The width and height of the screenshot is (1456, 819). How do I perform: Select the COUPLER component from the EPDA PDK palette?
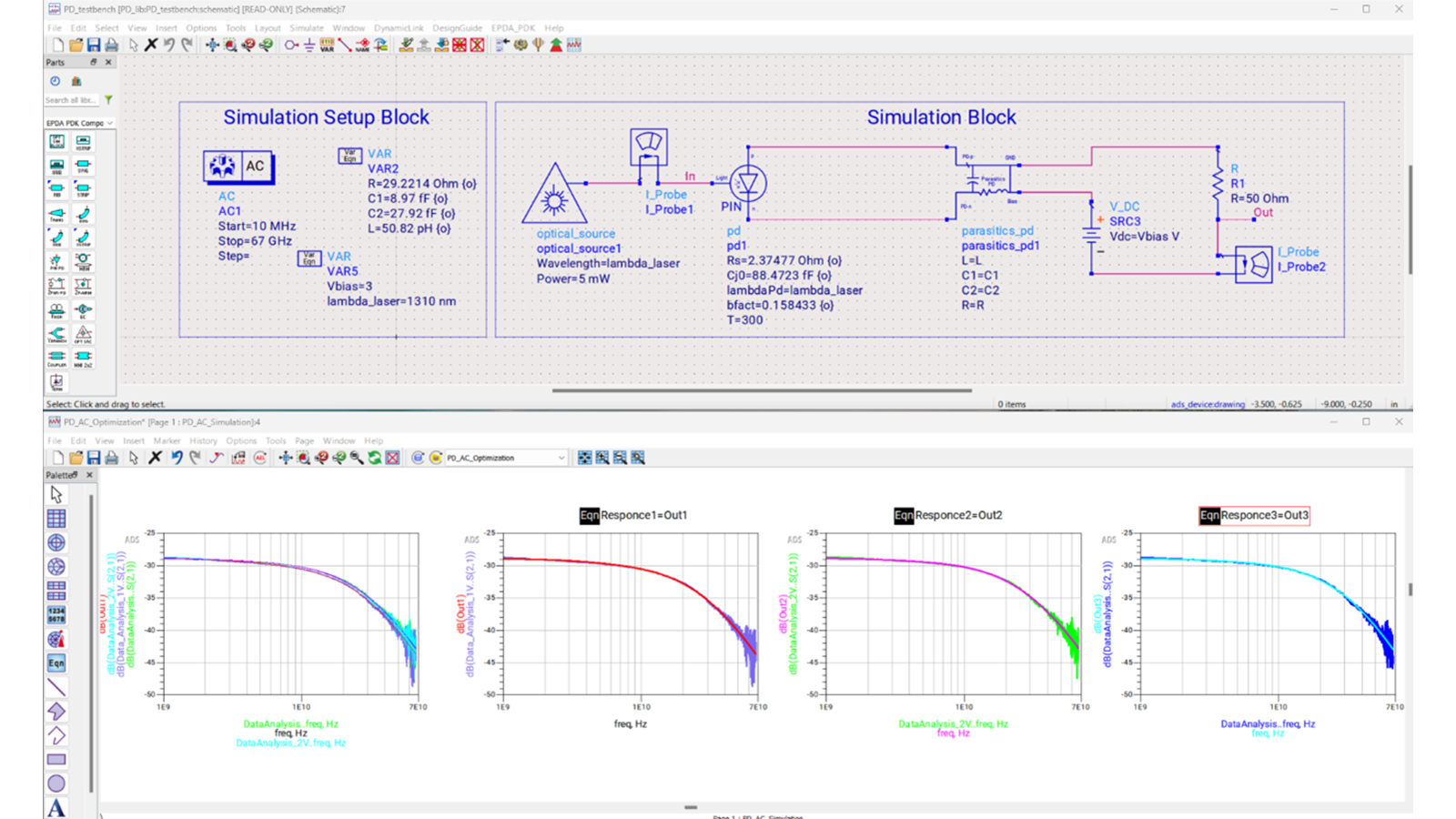[56, 357]
